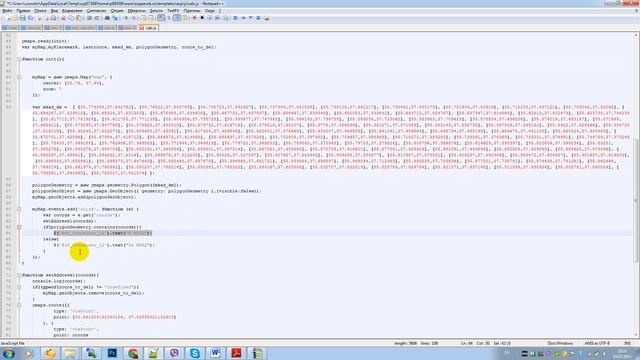
Task: Print the document using the Print icon
Action: click(53, 18)
